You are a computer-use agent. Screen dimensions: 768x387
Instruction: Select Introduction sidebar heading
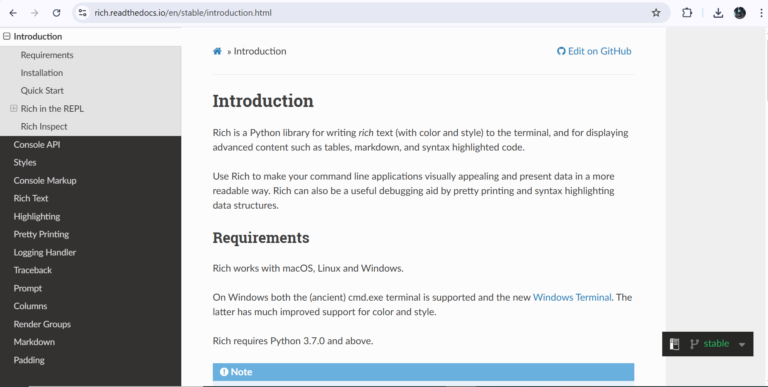[38, 36]
